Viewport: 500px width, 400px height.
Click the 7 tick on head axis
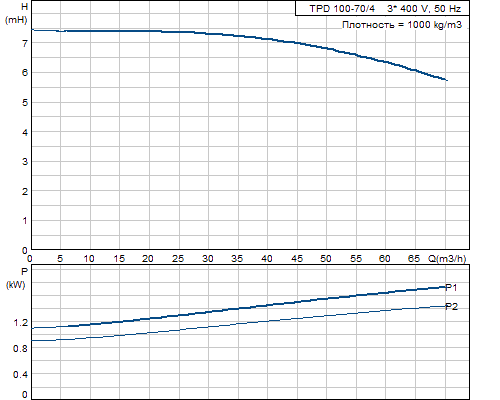click(x=25, y=43)
